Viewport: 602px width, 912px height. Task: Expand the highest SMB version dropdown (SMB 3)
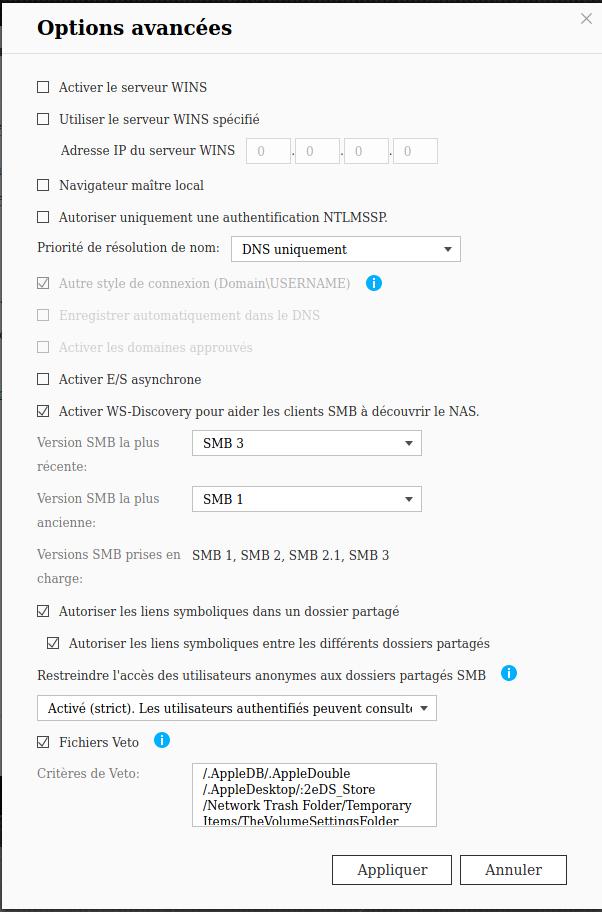tap(306, 443)
